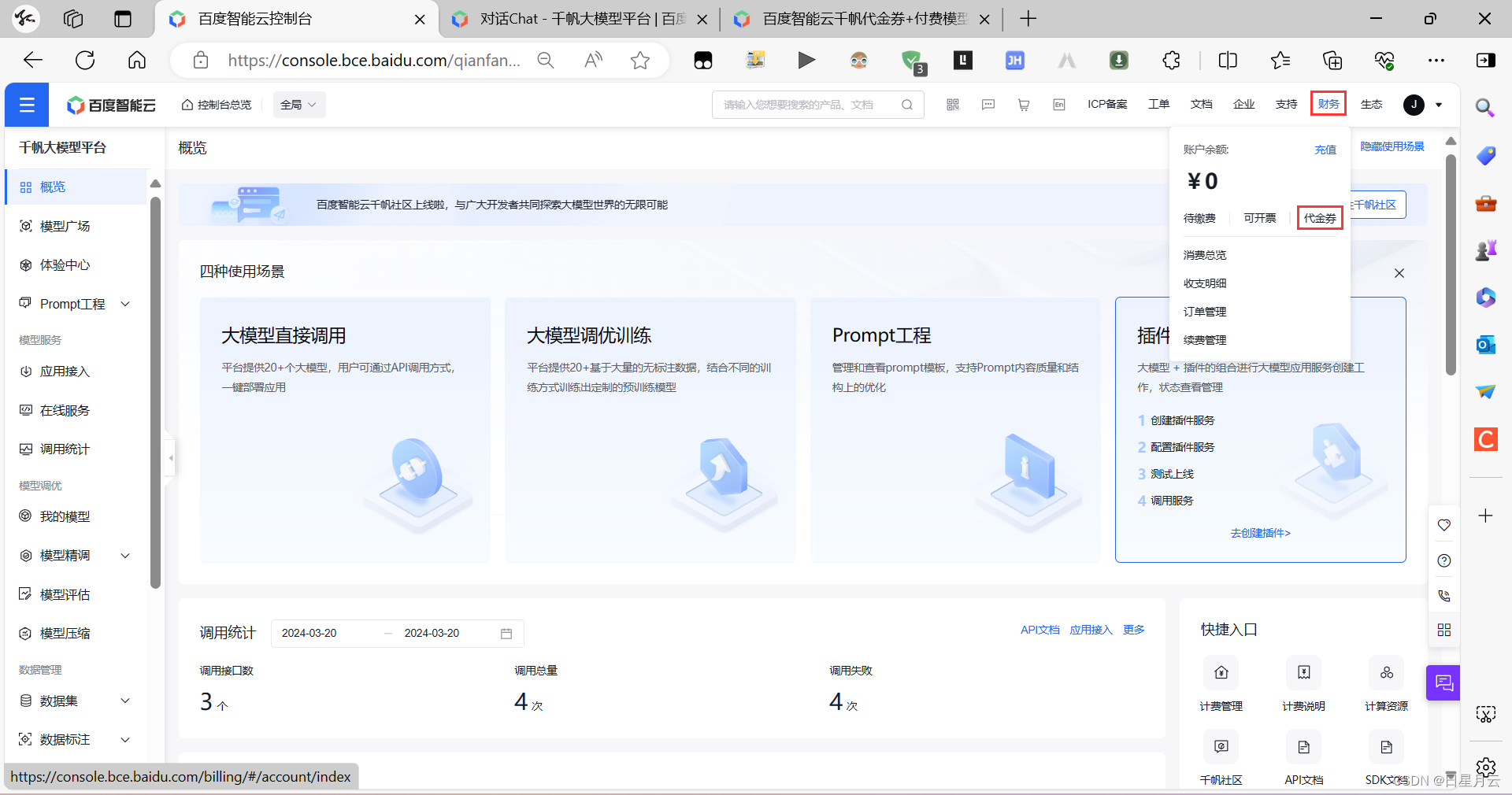The width and height of the screenshot is (1512, 795).
Task: Open 待缴费 pending payment link
Action: [x=1199, y=218]
